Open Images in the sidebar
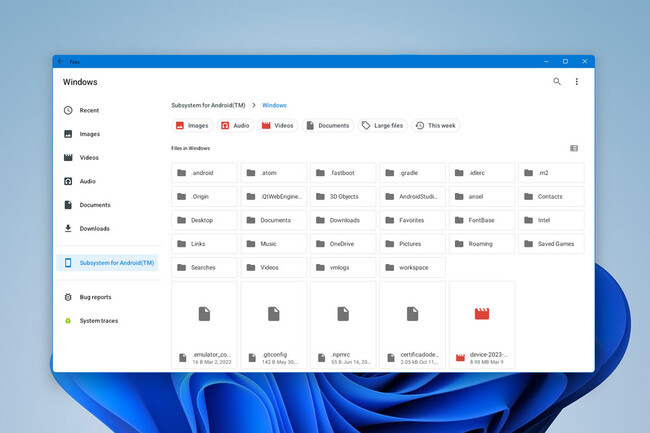This screenshot has height=433, width=650. [x=108, y=134]
